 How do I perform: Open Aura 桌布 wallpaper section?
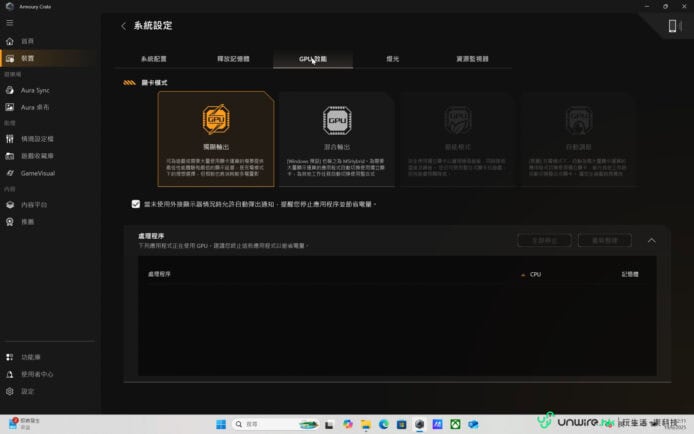pyautogui.click(x=35, y=106)
